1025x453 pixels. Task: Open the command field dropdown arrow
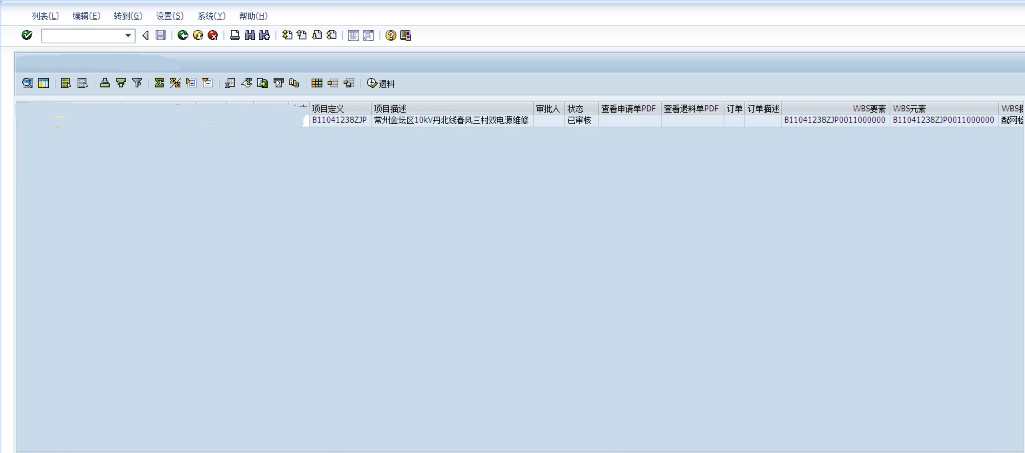pos(129,36)
